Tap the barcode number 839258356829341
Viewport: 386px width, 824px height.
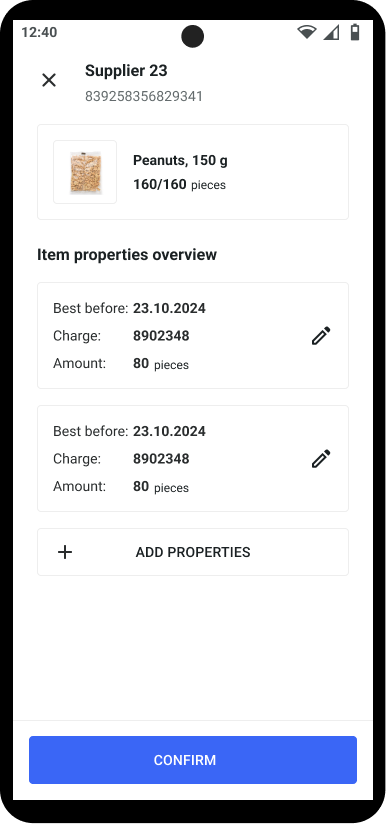point(144,97)
